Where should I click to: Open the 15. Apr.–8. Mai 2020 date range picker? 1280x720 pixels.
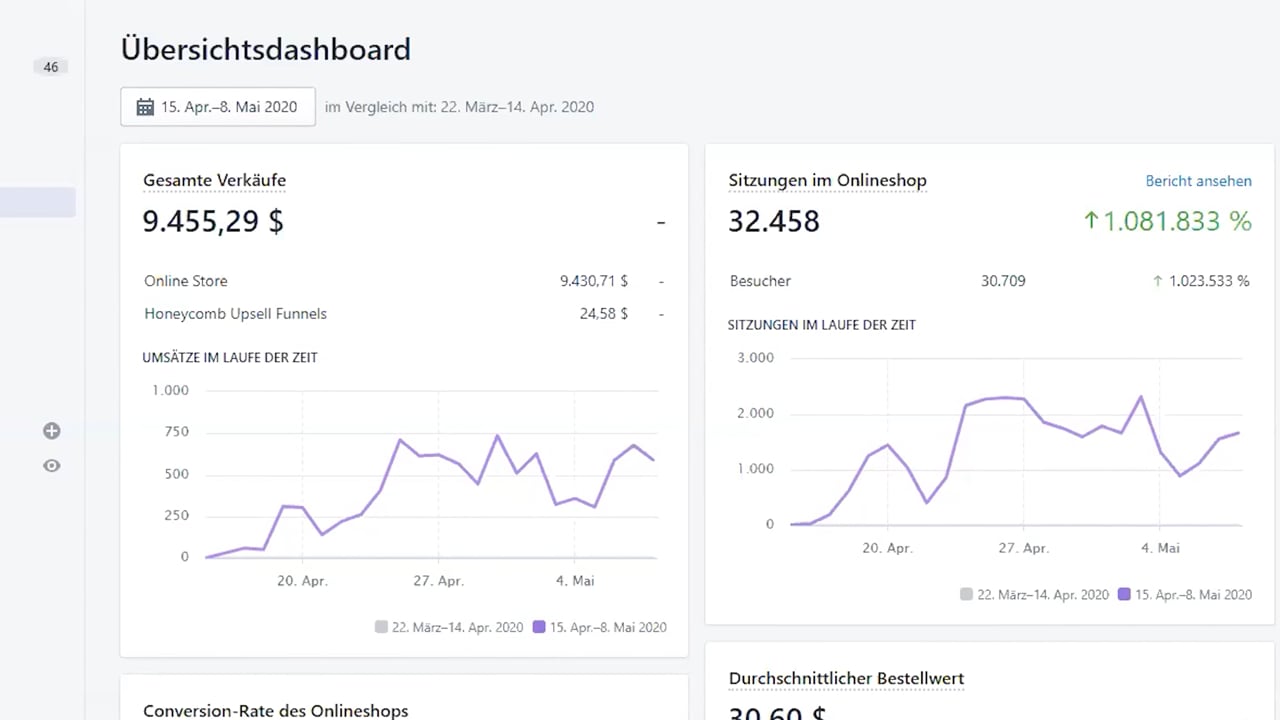[218, 107]
